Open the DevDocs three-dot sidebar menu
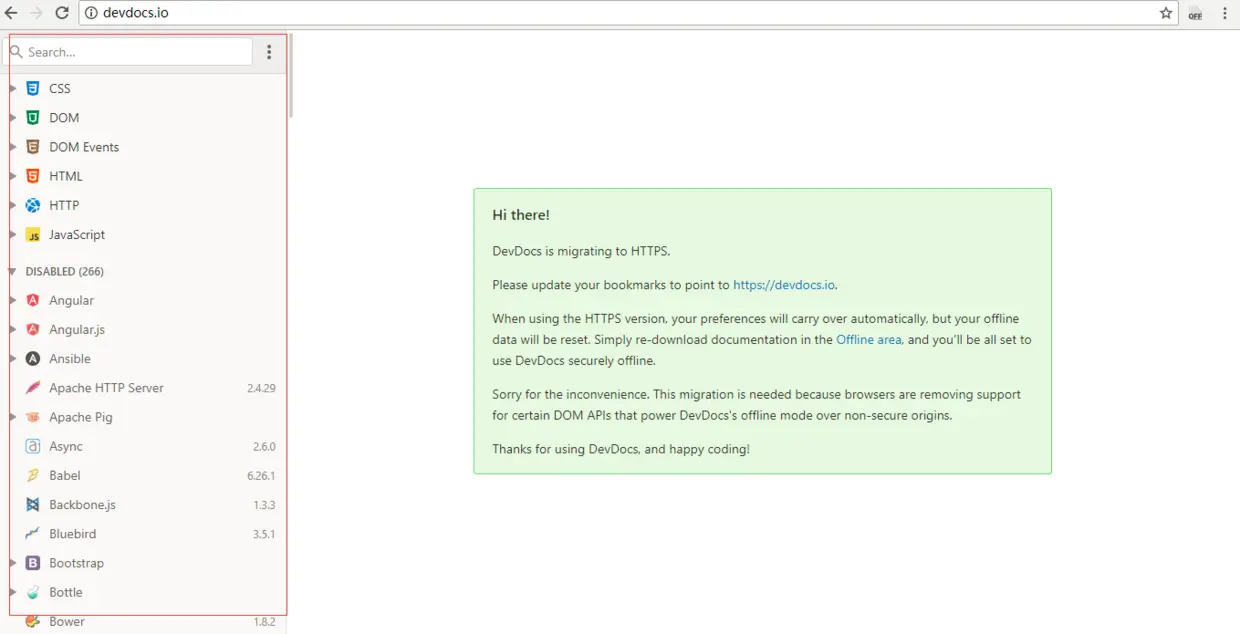 tap(269, 52)
